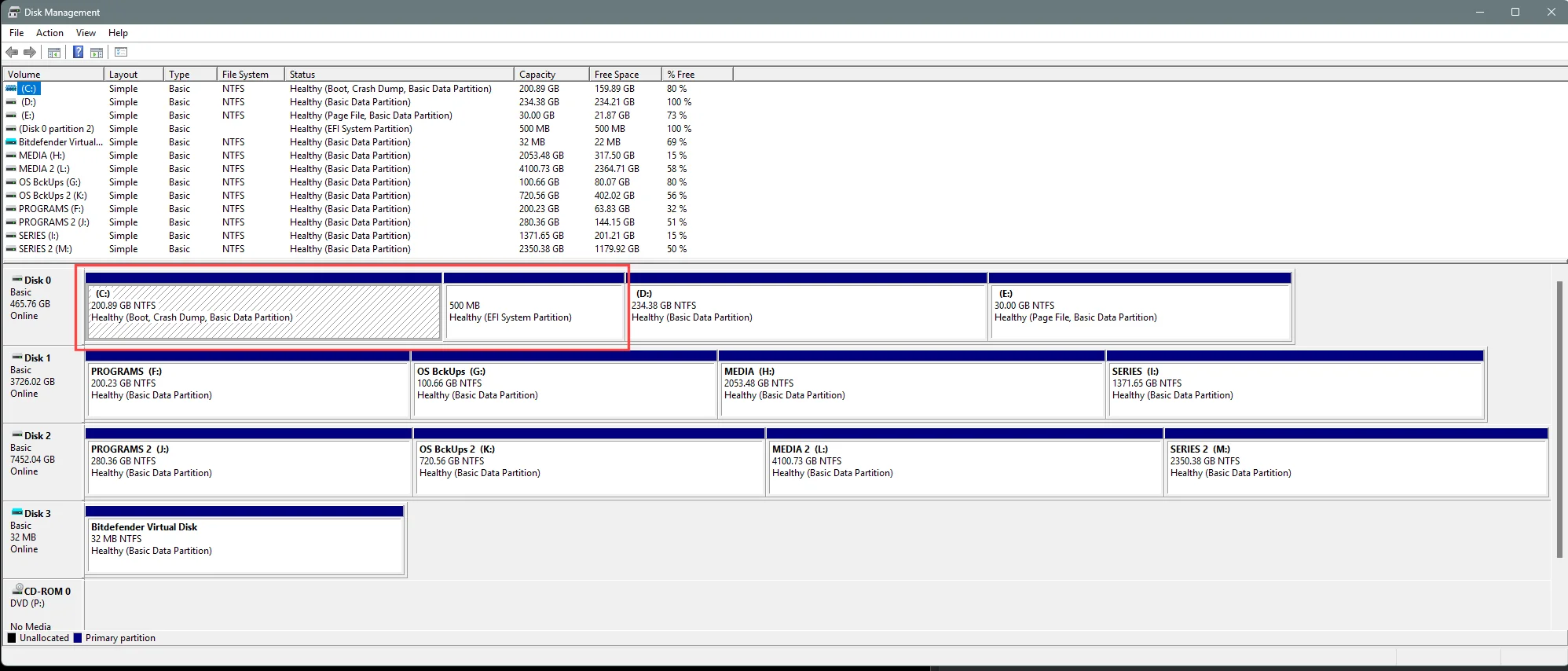The image size is (1568, 671).
Task: Sort the list by the % Free column header
Action: click(698, 75)
